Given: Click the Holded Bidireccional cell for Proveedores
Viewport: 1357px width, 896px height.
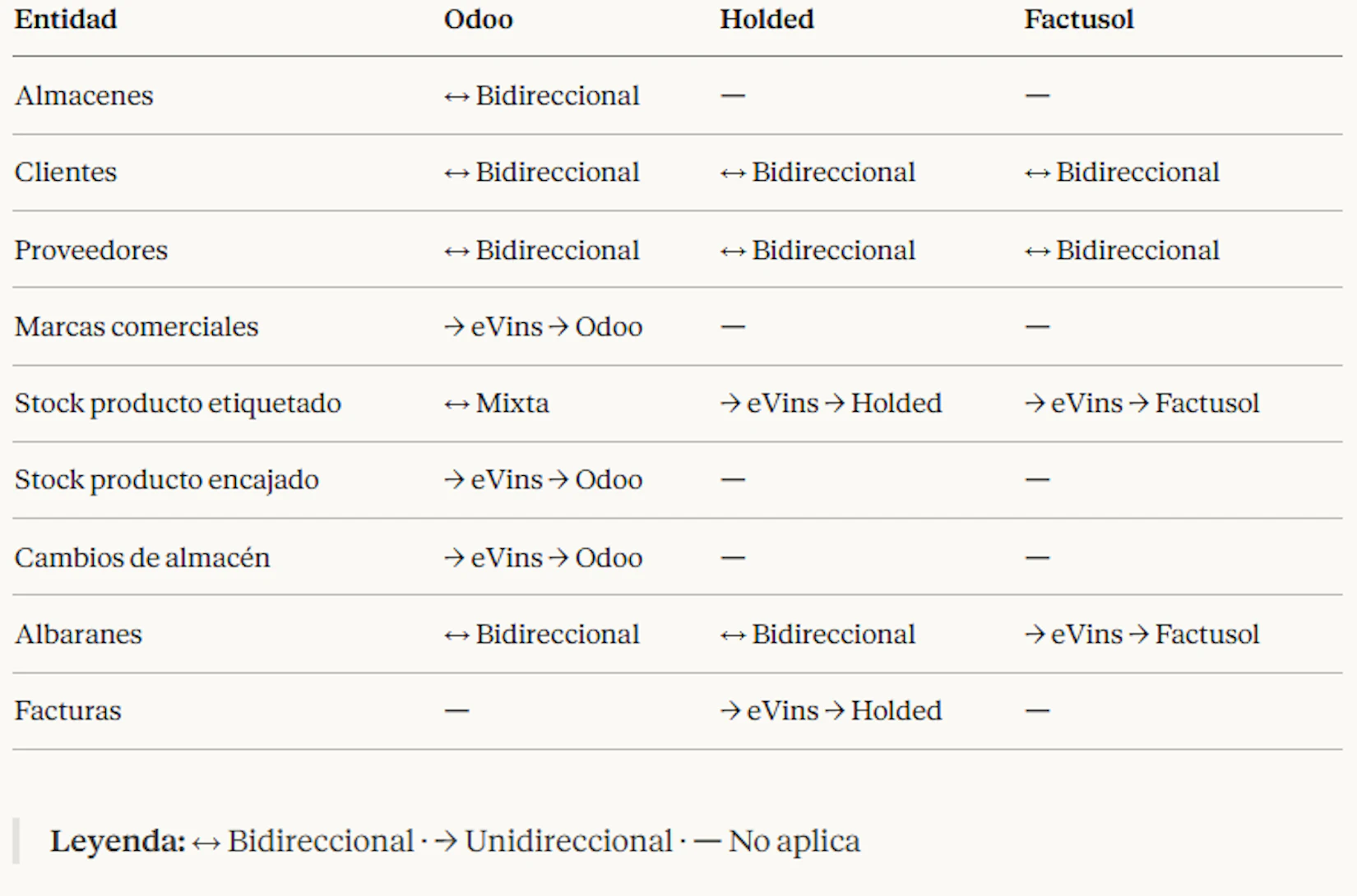Looking at the screenshot, I should (817, 250).
